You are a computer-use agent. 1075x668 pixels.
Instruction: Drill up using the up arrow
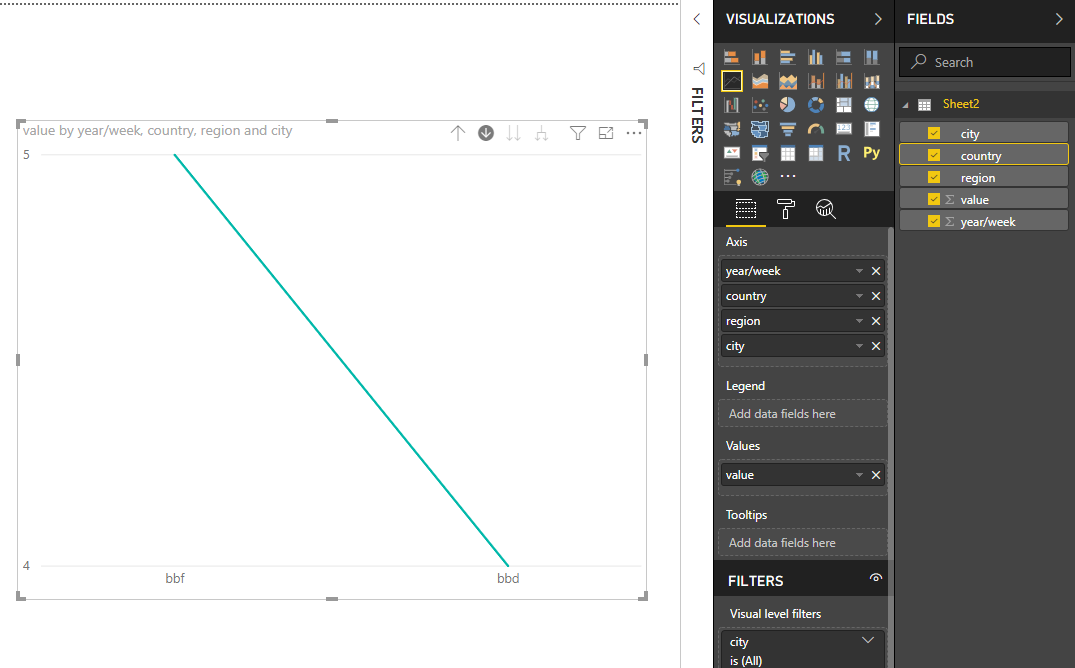[457, 133]
